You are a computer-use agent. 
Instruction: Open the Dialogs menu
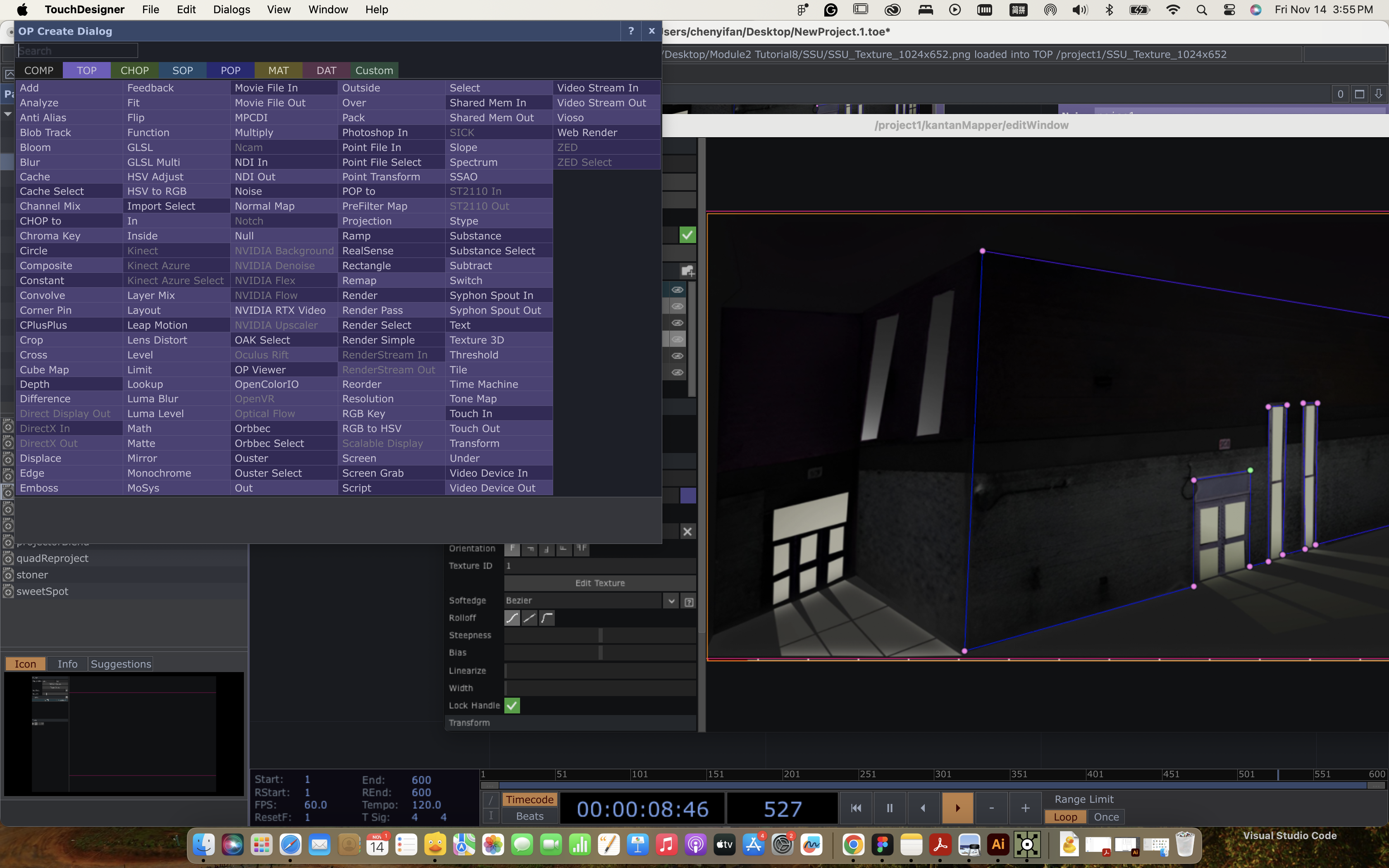tap(231, 9)
